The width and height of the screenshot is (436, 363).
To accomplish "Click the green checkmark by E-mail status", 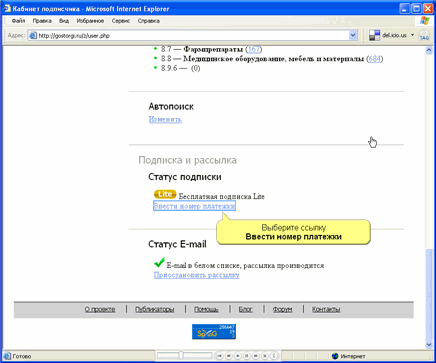I will (159, 262).
